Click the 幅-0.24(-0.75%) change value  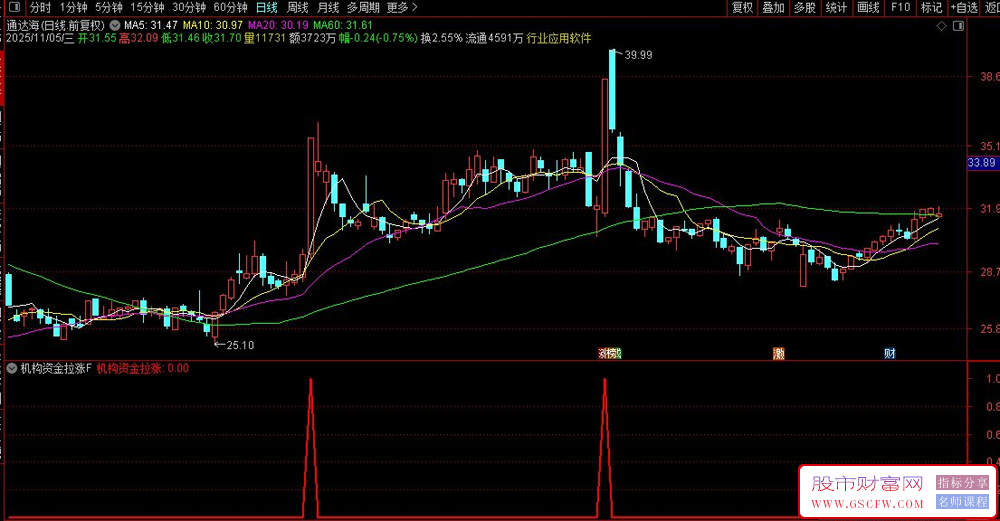pyautogui.click(x=378, y=38)
